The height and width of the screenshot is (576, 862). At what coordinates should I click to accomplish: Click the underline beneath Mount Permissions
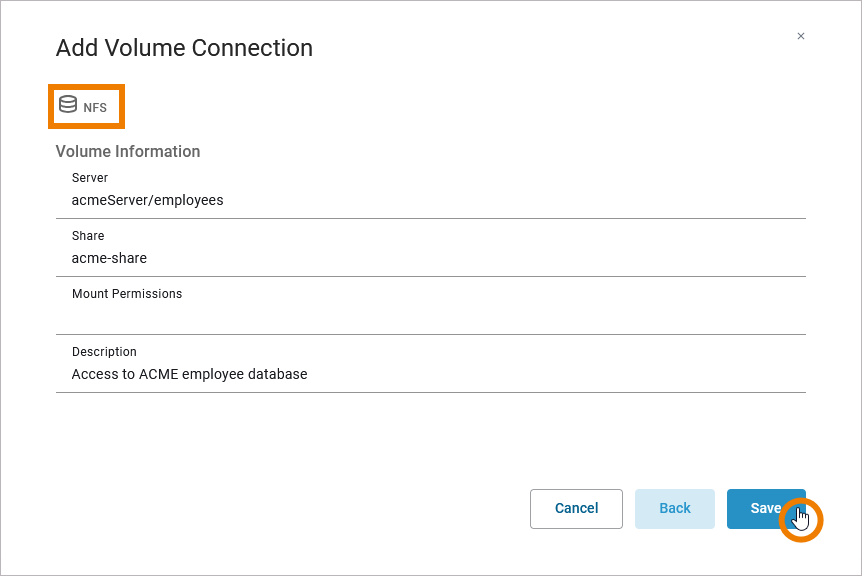coord(430,334)
